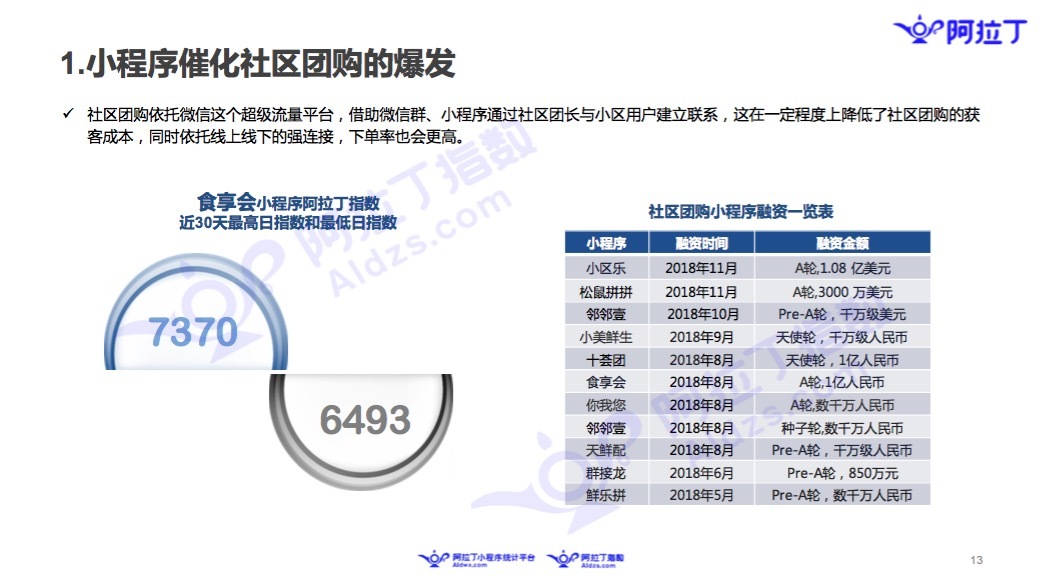Select the amount 天使轮,千万级人民币
This screenshot has height=583, width=1041.
[842, 337]
